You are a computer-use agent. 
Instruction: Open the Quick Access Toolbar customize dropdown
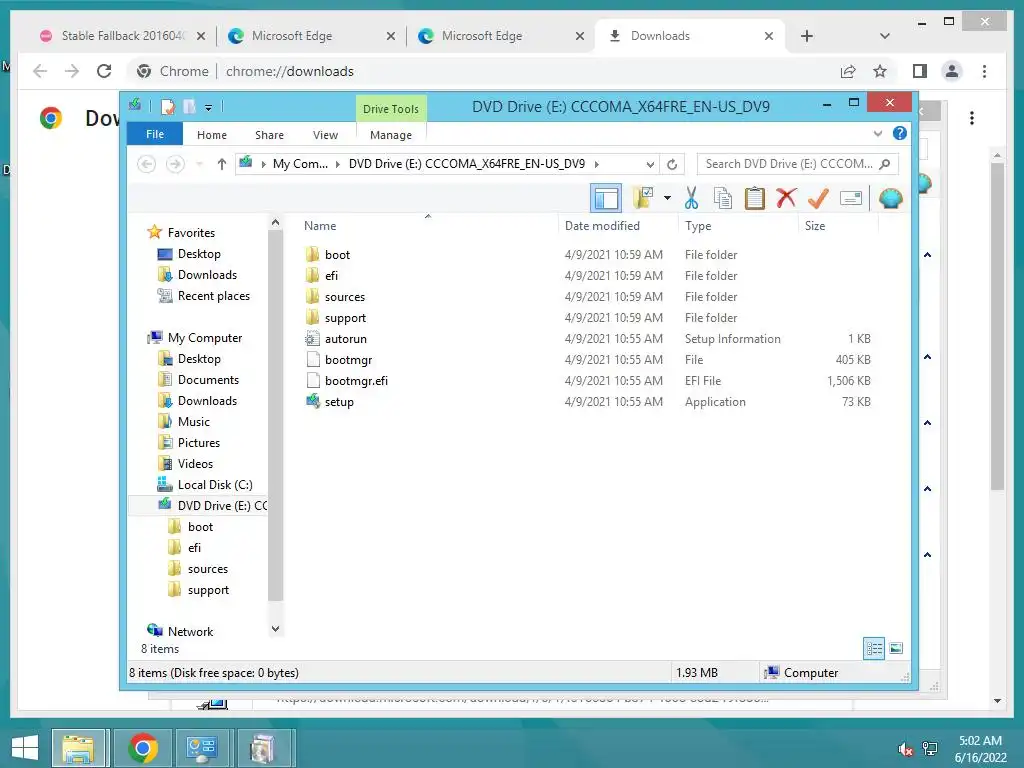coord(208,107)
